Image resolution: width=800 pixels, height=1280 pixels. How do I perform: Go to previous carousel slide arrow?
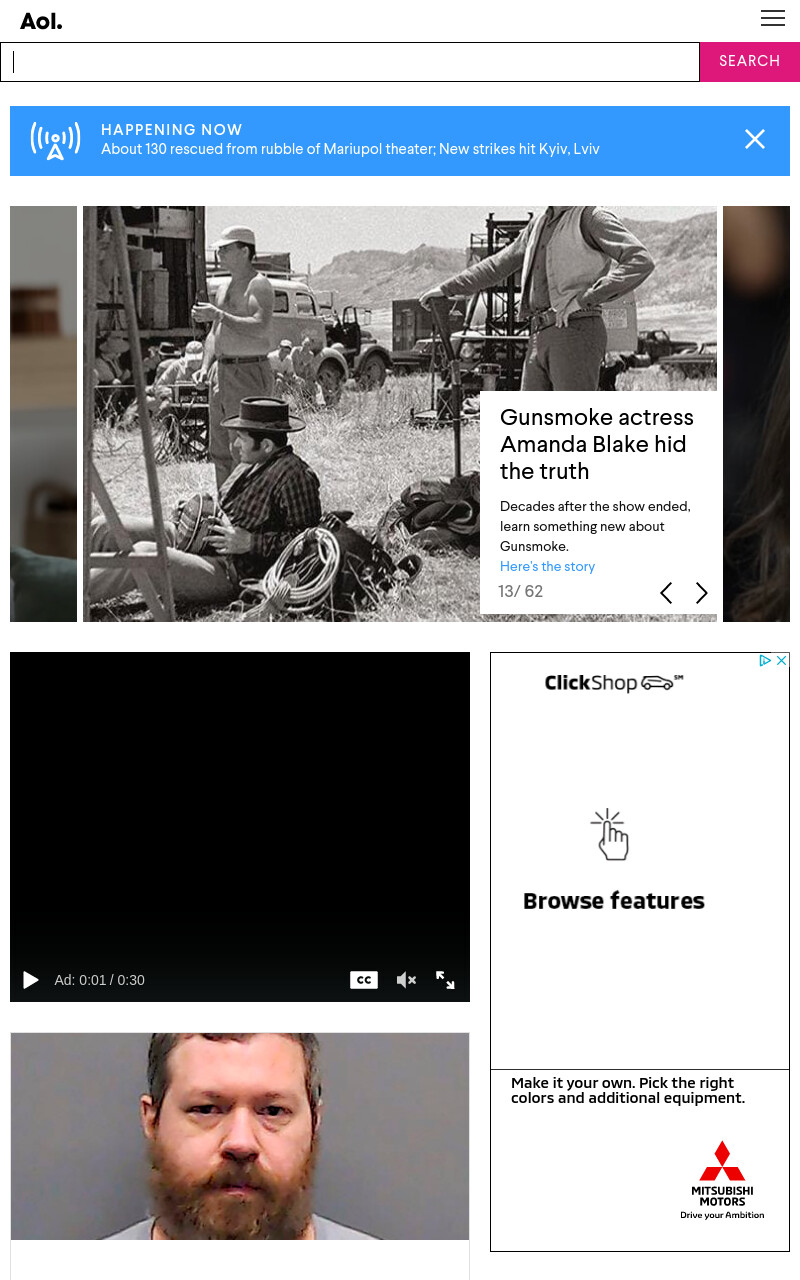pos(666,593)
